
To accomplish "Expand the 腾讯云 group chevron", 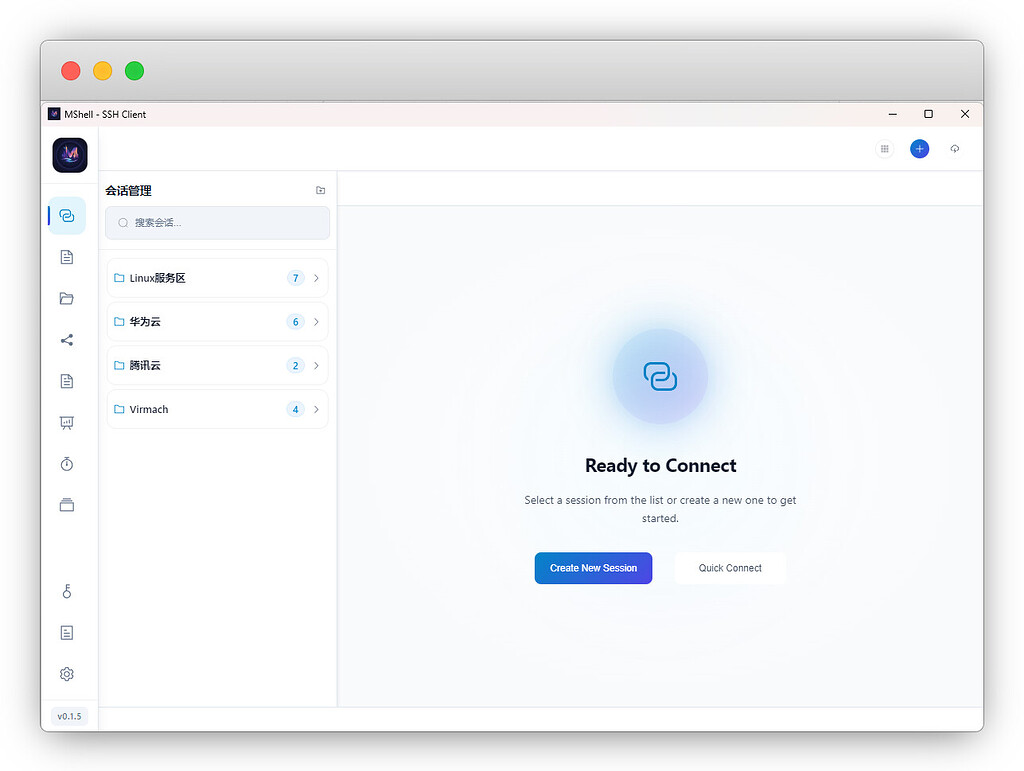I will pos(316,366).
